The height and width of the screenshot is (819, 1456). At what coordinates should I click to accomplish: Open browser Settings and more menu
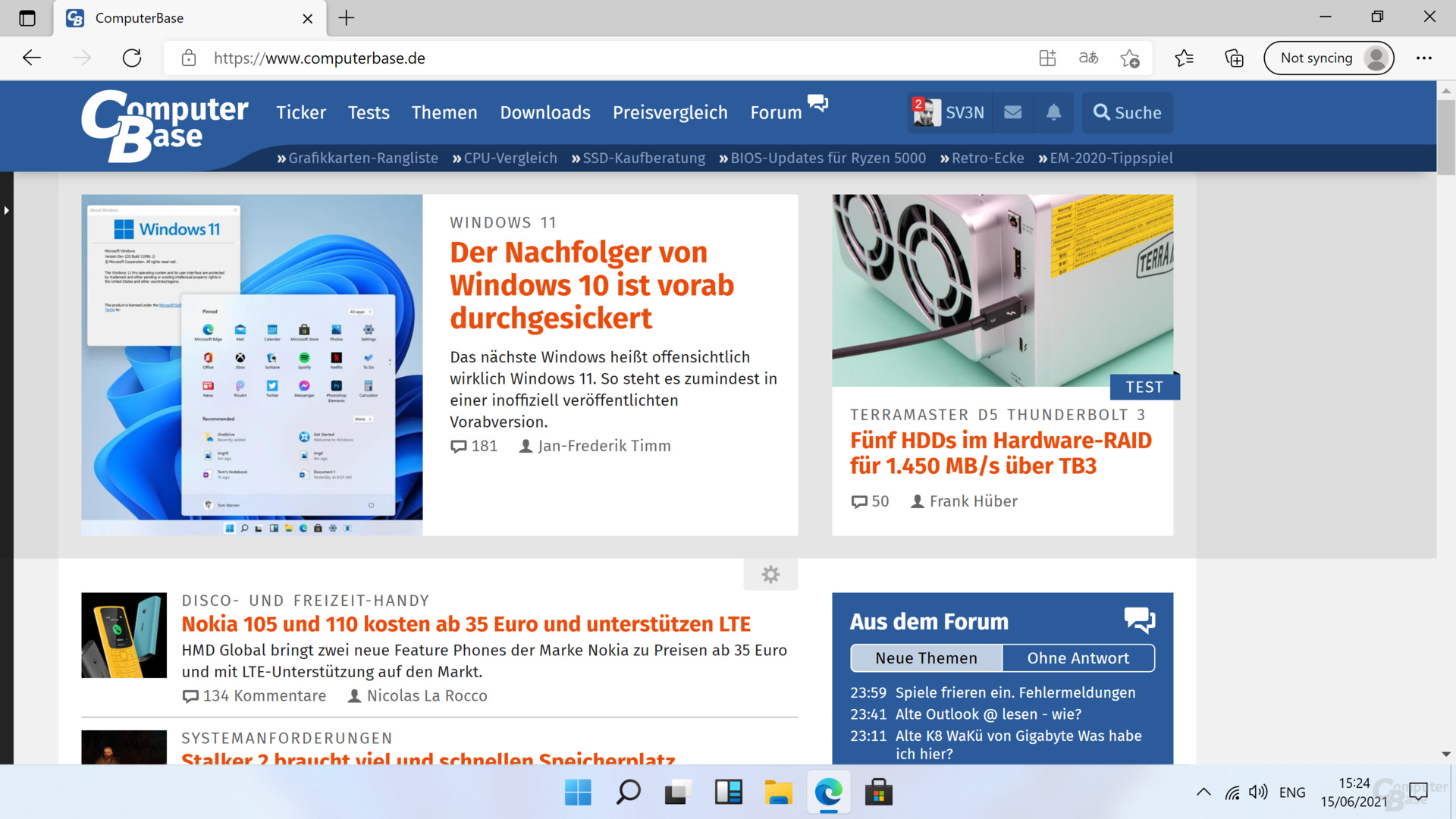(x=1424, y=58)
